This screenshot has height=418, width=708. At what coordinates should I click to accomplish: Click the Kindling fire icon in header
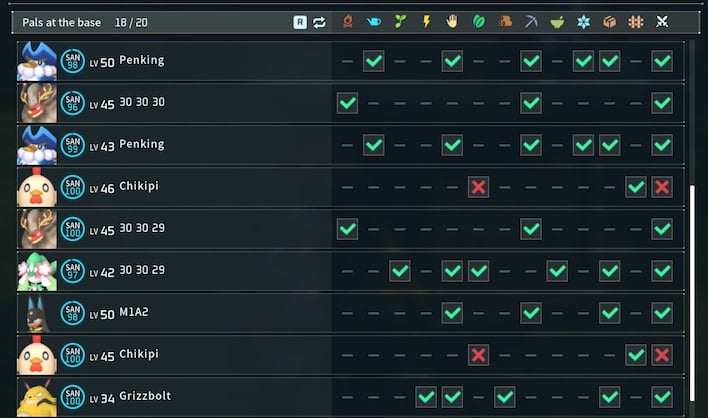(348, 21)
